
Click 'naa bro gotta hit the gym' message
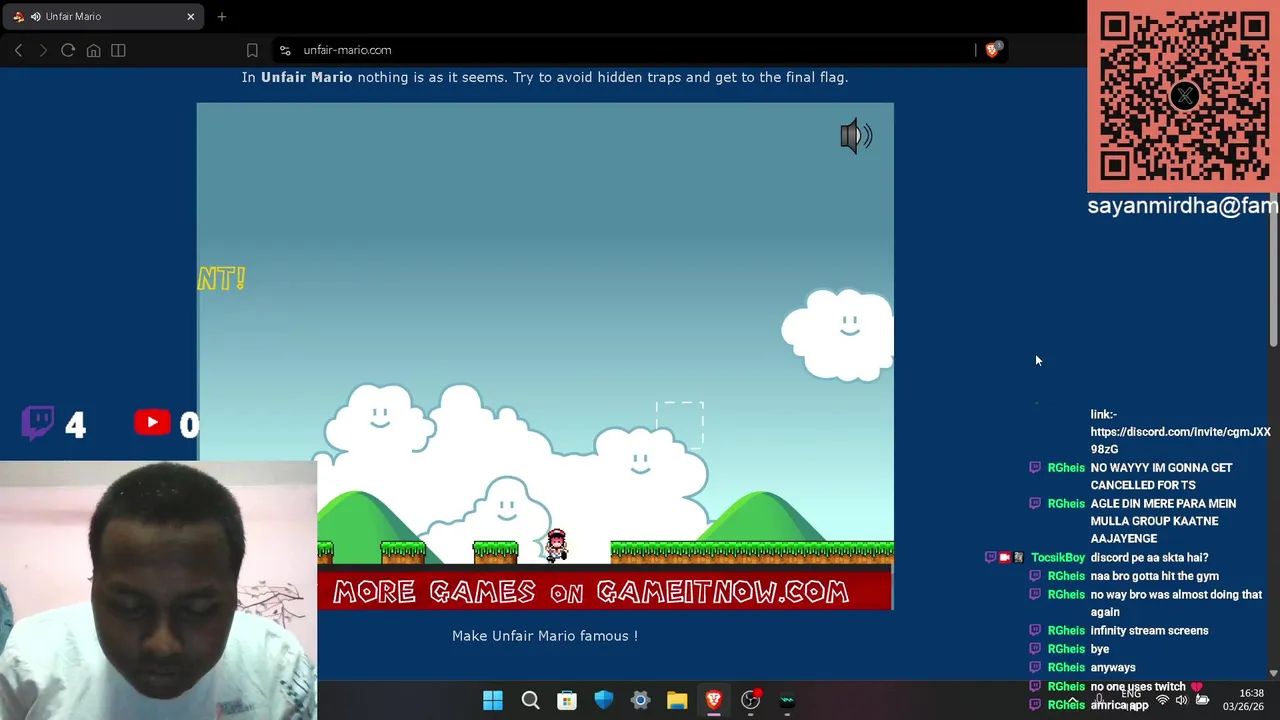[x=1154, y=576]
